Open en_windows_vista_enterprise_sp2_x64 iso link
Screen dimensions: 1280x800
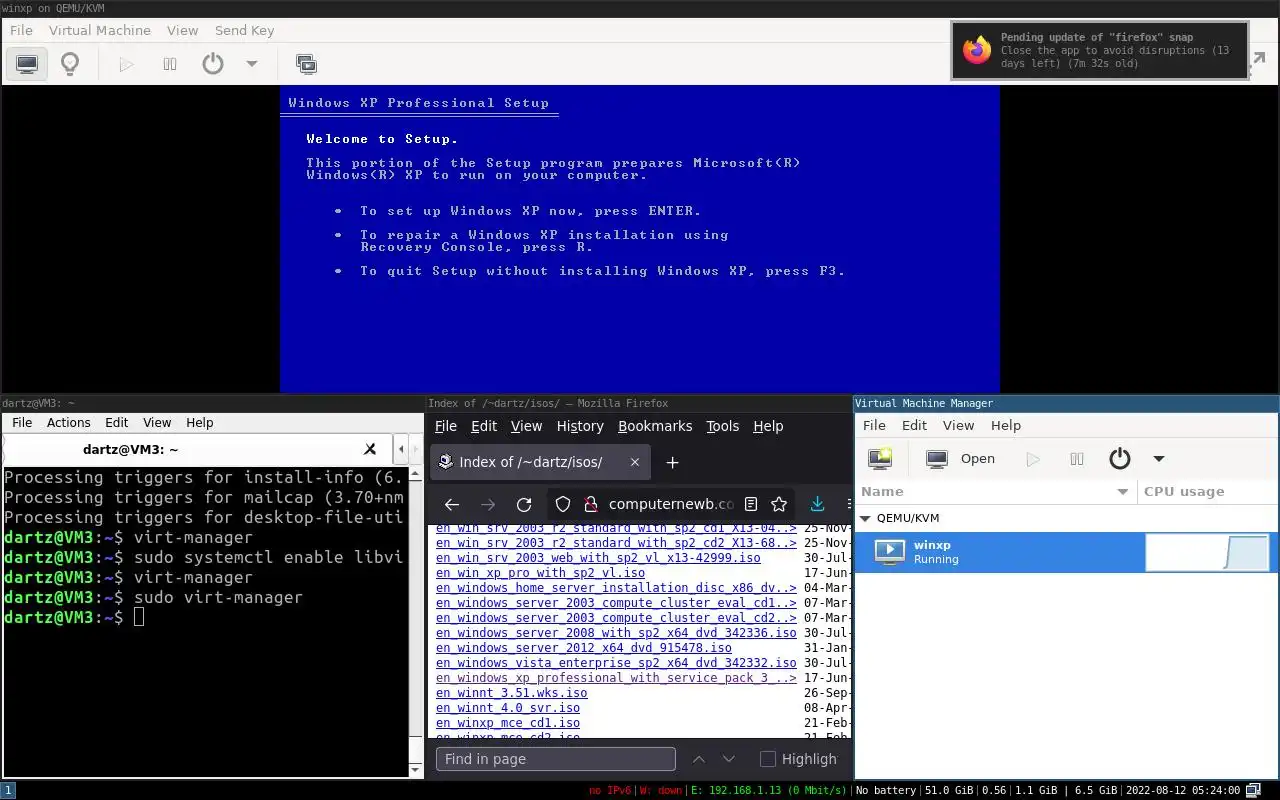coord(616,663)
